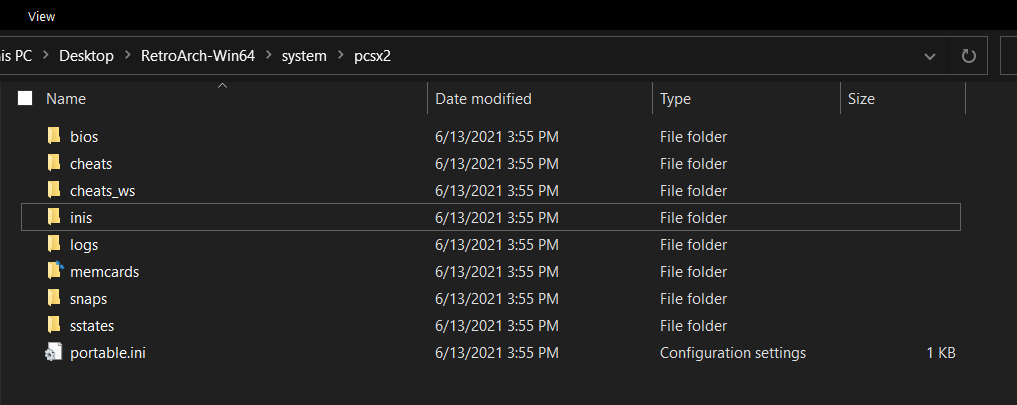The width and height of the screenshot is (1017, 405).
Task: Click the date modified of logs
Action: tap(497, 245)
